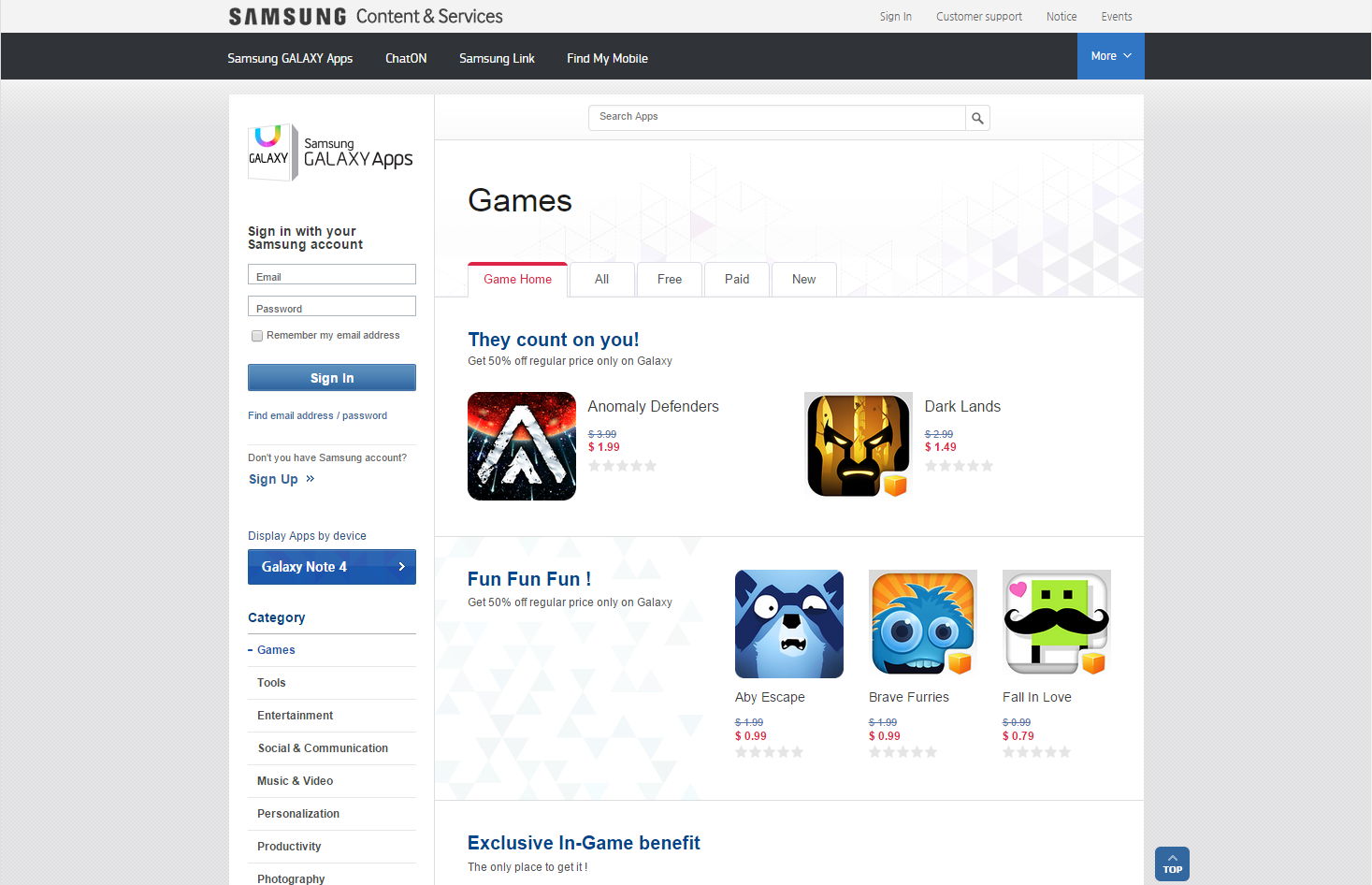
Task: Switch to the Paid tab
Action: tap(737, 280)
